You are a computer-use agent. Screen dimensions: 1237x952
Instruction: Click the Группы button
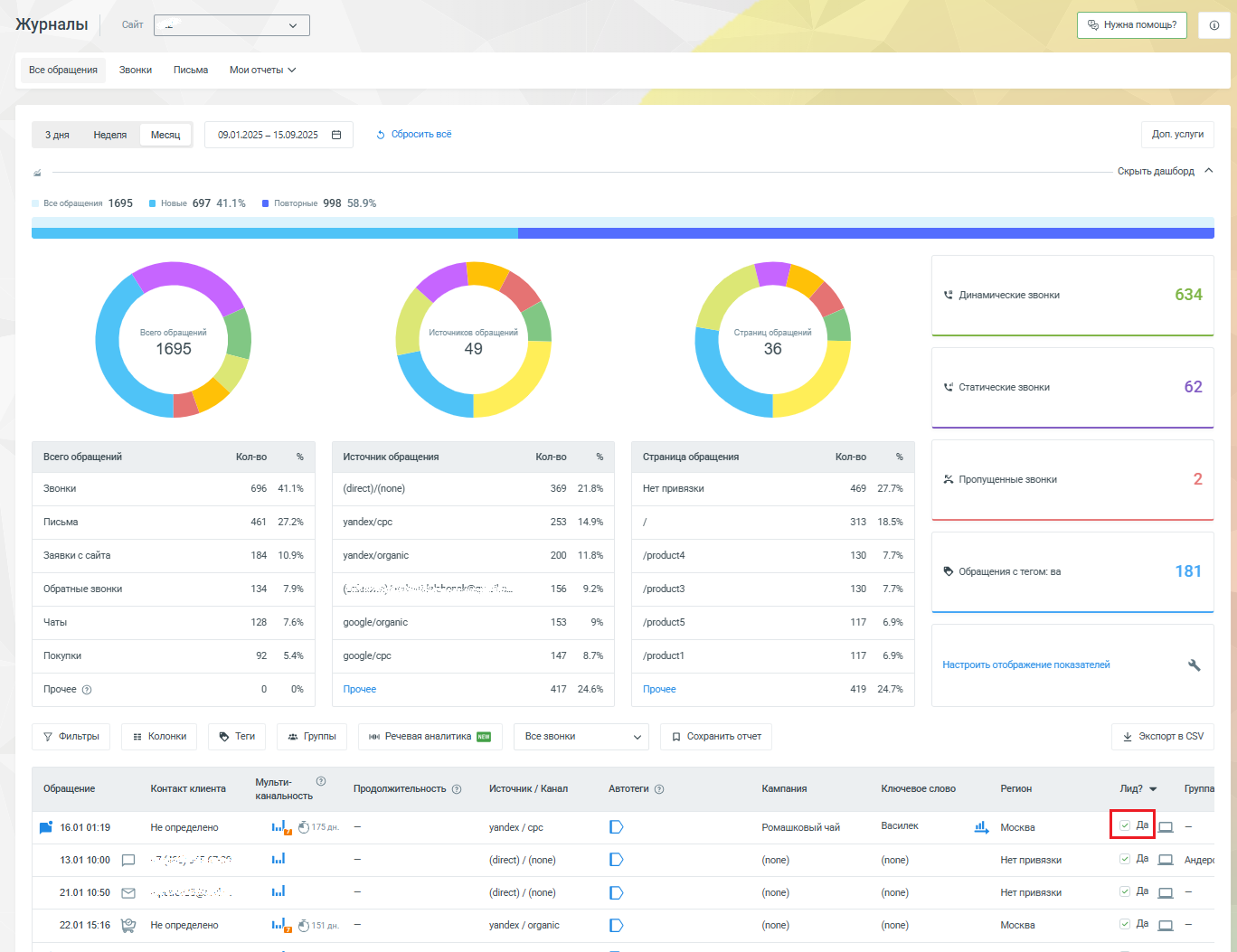point(312,737)
